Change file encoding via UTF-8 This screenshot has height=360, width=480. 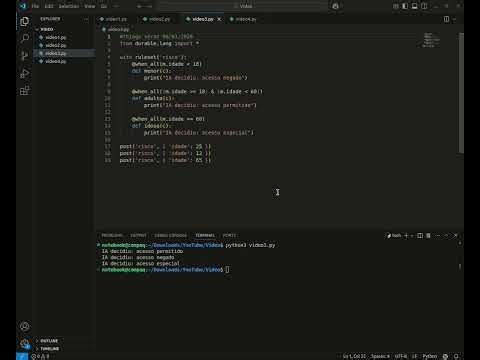click(x=401, y=356)
